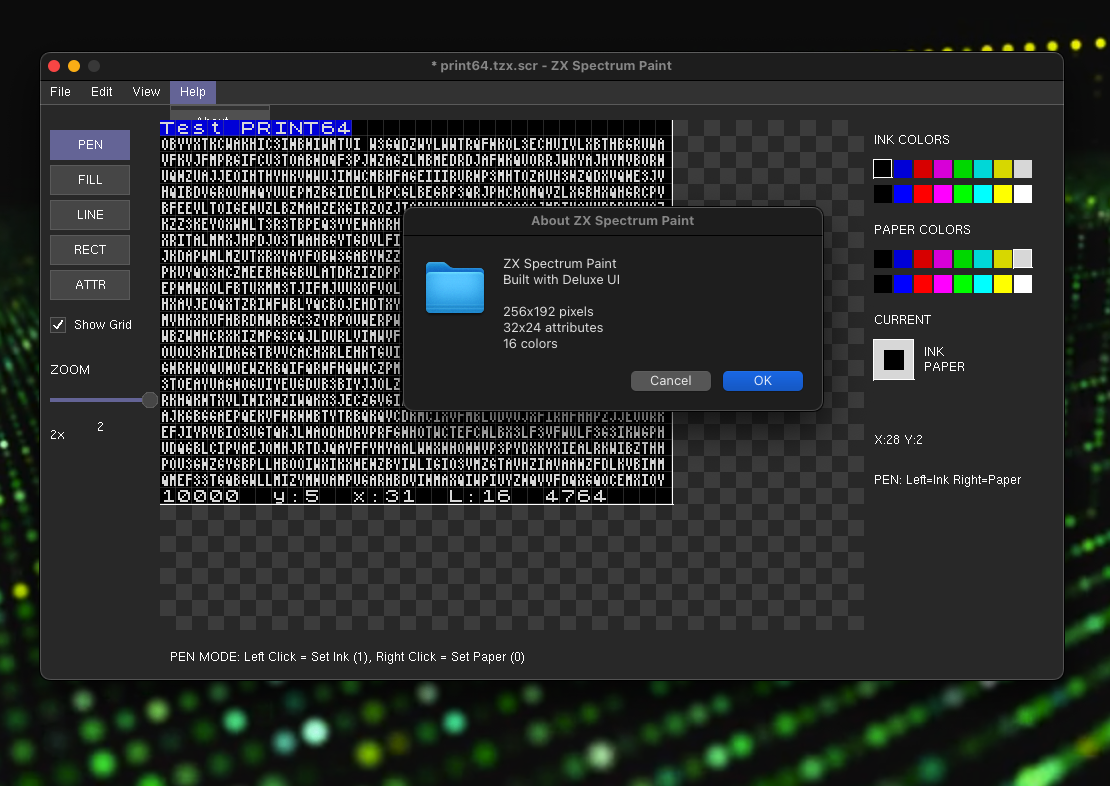Set paper to bright green, bottom row swatch
1110x786 pixels.
point(963,284)
